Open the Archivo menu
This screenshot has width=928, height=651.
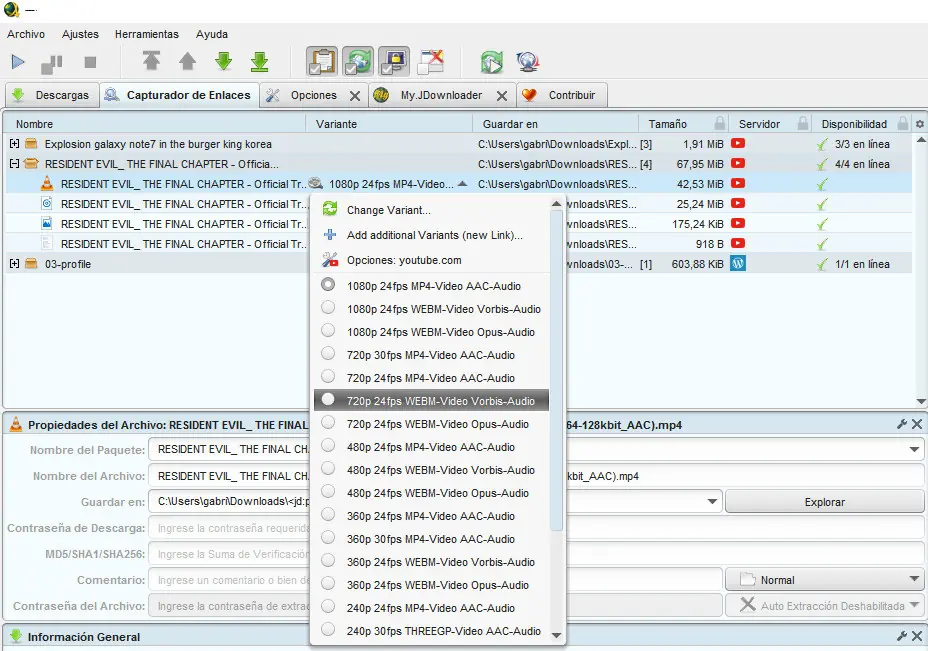tap(26, 34)
